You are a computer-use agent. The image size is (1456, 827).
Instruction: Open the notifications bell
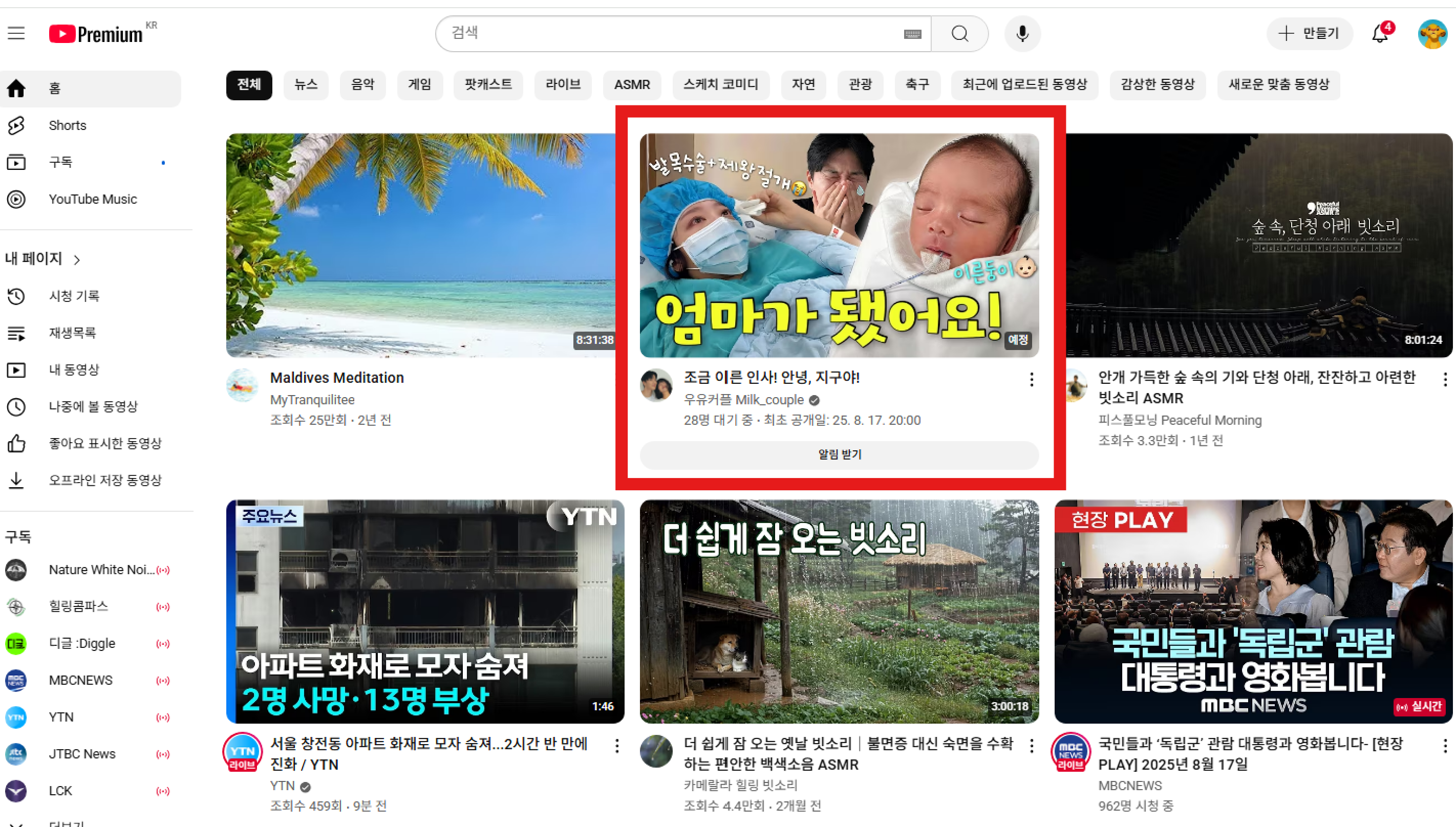[1380, 34]
